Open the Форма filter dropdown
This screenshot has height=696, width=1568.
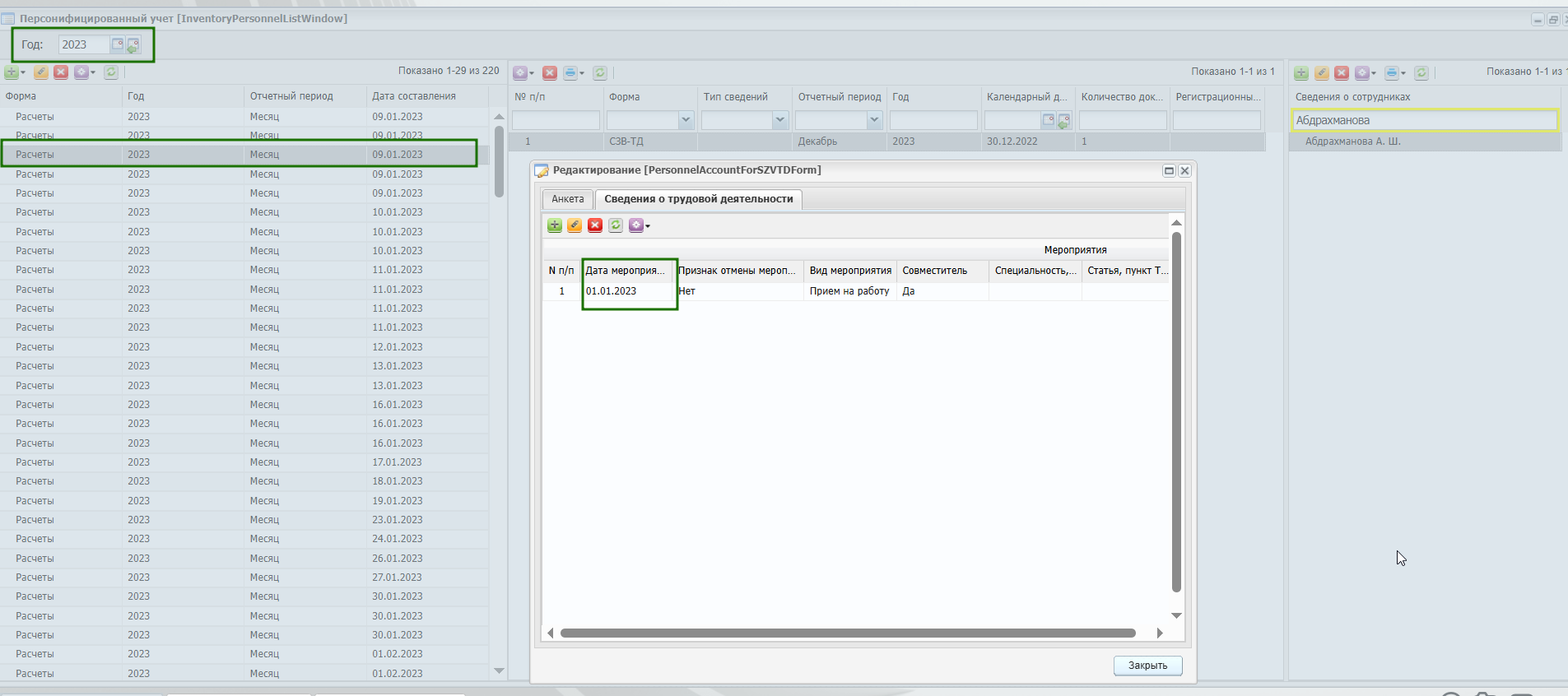[x=686, y=120]
